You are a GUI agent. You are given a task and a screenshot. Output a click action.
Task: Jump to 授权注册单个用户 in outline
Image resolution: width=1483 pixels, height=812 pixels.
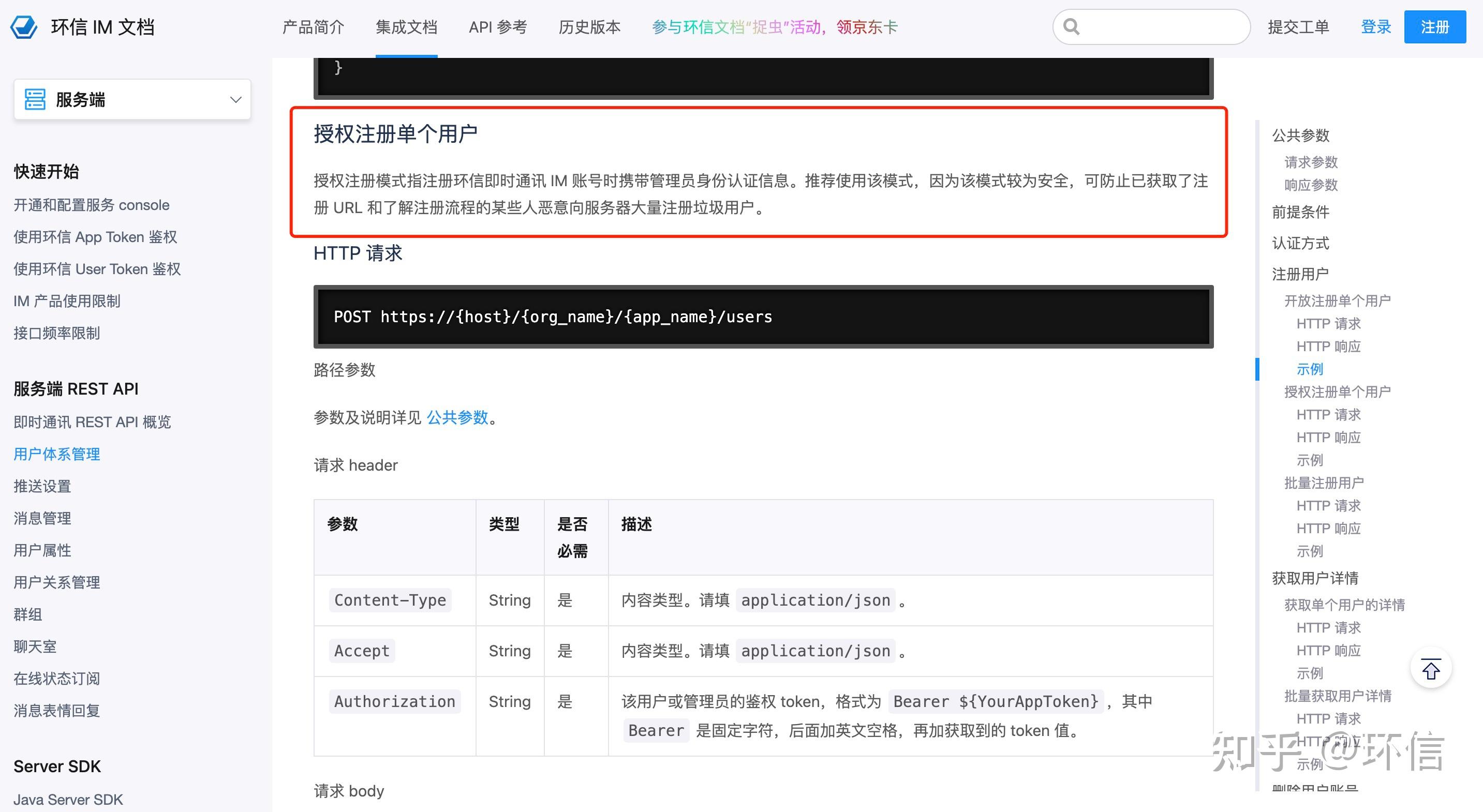[1338, 392]
